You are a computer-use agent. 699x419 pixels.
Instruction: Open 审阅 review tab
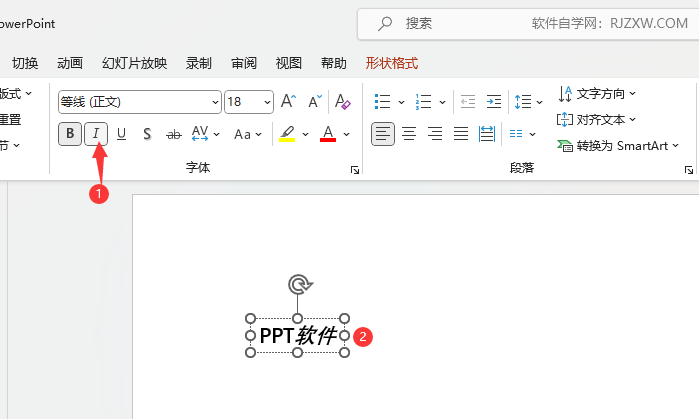(x=244, y=63)
